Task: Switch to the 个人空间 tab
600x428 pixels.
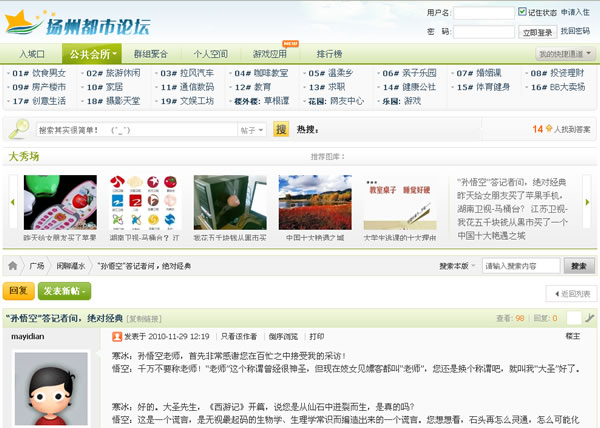Action: [x=210, y=54]
